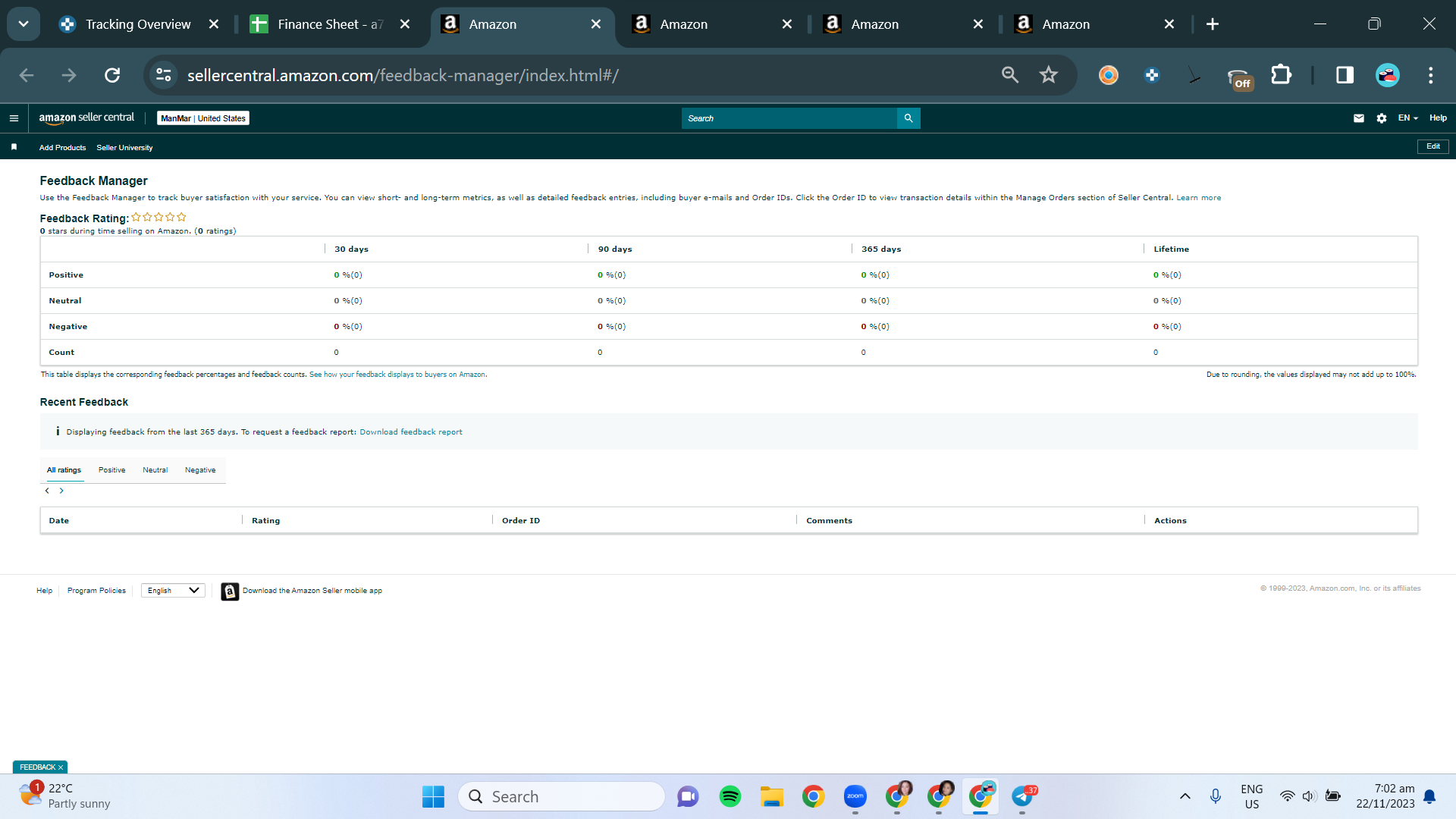
Task: Select the All ratings tab
Action: [64, 470]
